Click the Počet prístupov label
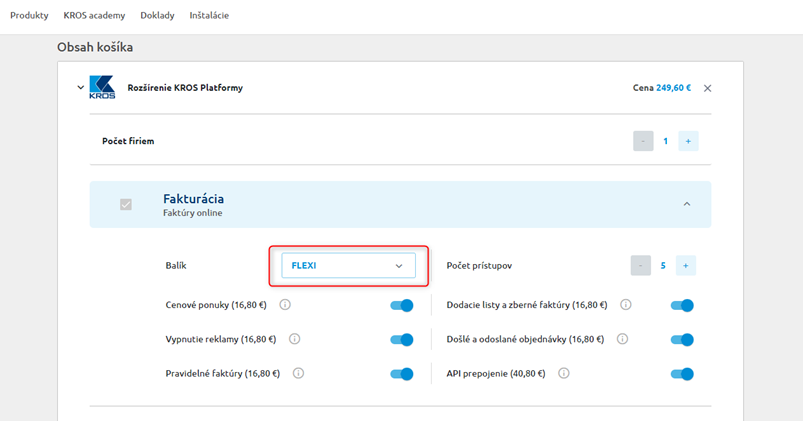Viewport: 803px width, 421px height. tap(479, 265)
